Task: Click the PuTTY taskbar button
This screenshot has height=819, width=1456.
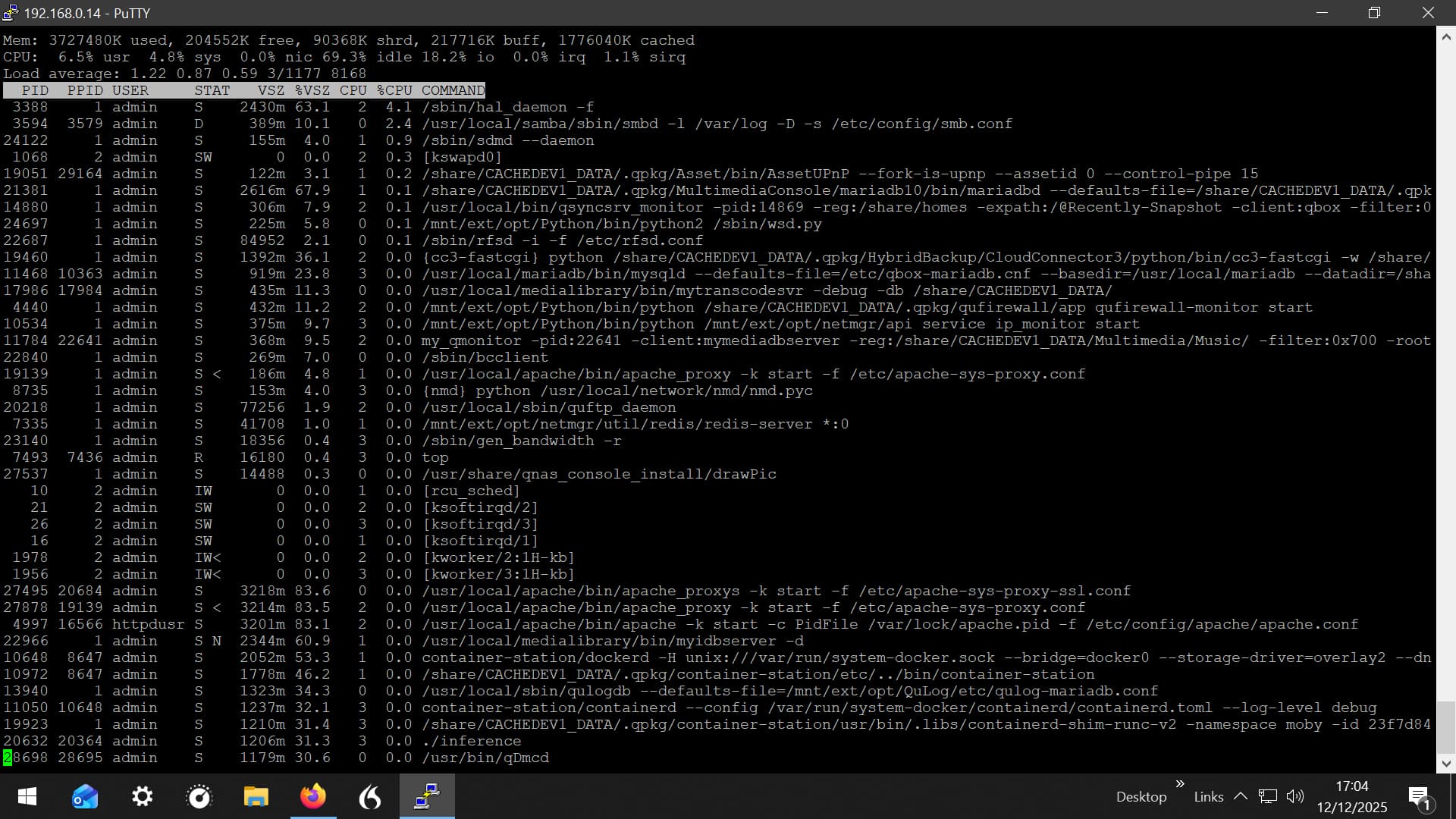Action: pos(427,796)
